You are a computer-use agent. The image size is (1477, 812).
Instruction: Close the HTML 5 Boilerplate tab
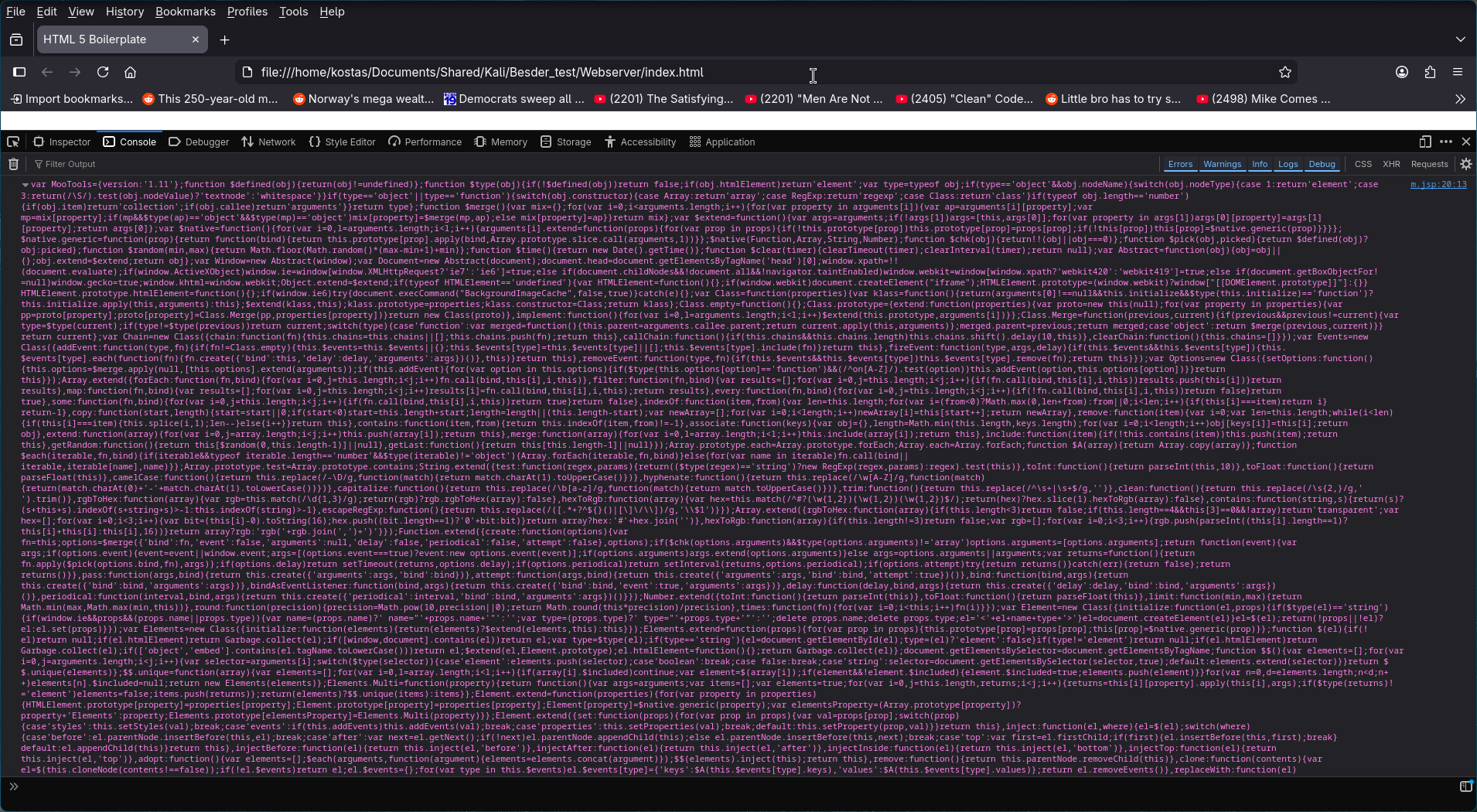tap(196, 39)
